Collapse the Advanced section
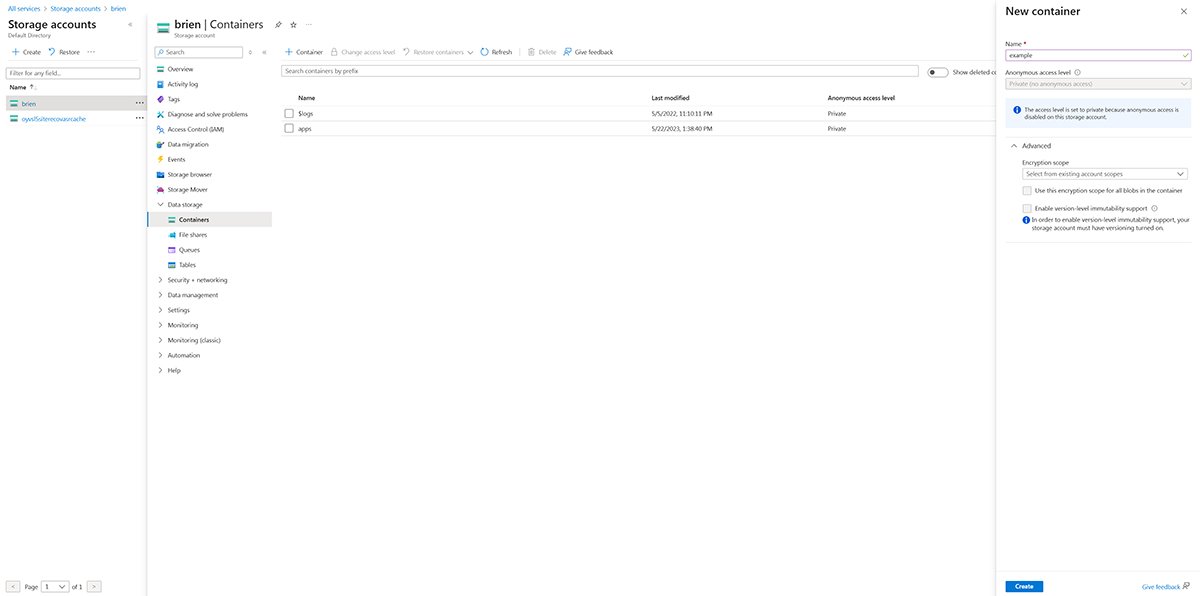The width and height of the screenshot is (1200, 596). click(x=1013, y=146)
